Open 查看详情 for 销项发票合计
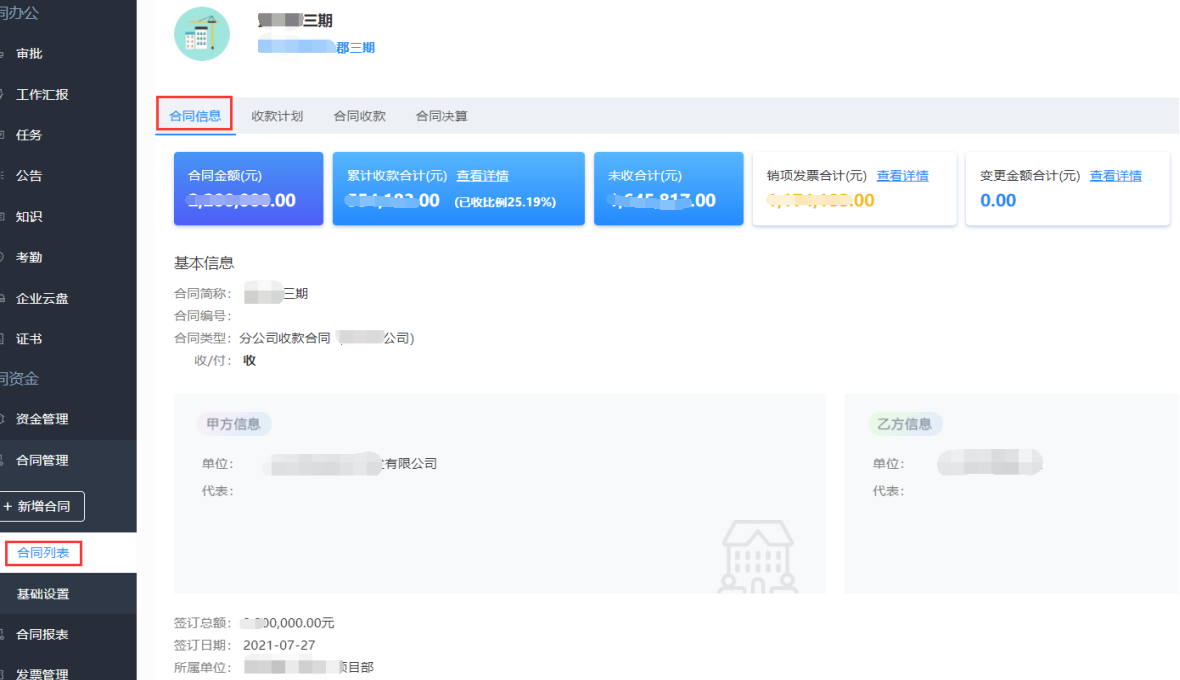This screenshot has width=1180, height=680. click(x=902, y=176)
